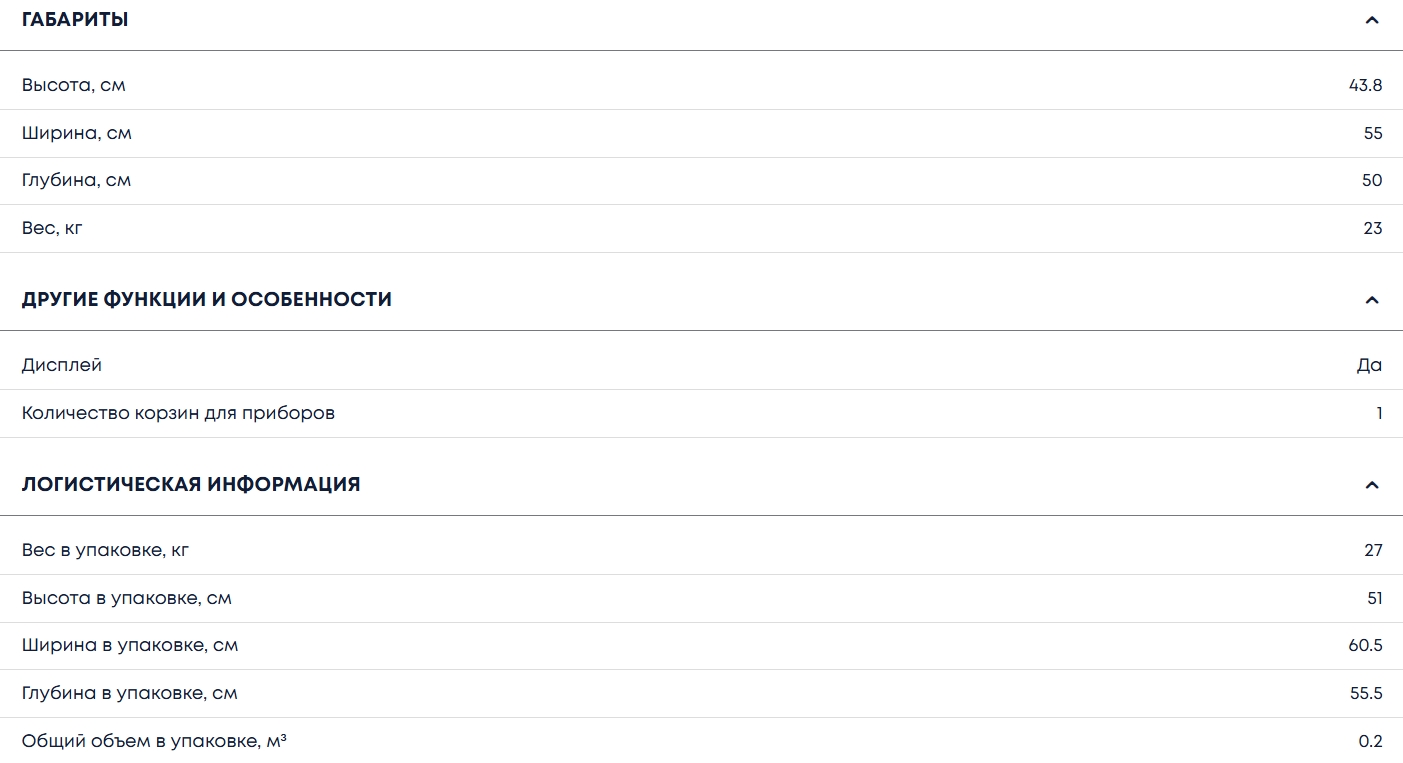Click the 'Да' value for Дисплей
1403x763 pixels.
(x=1369, y=365)
